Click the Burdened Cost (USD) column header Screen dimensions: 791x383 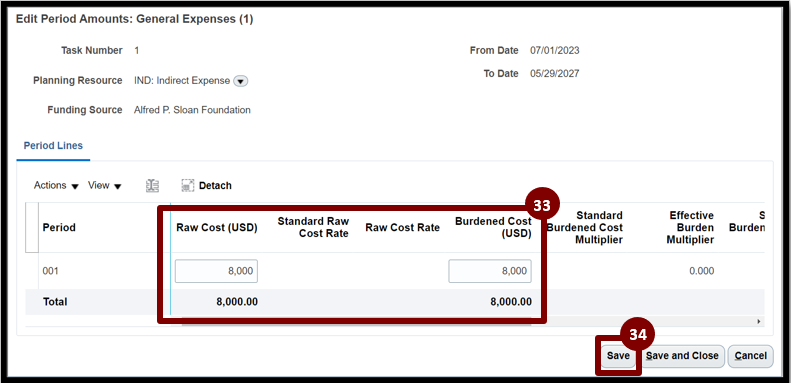[x=493, y=228]
